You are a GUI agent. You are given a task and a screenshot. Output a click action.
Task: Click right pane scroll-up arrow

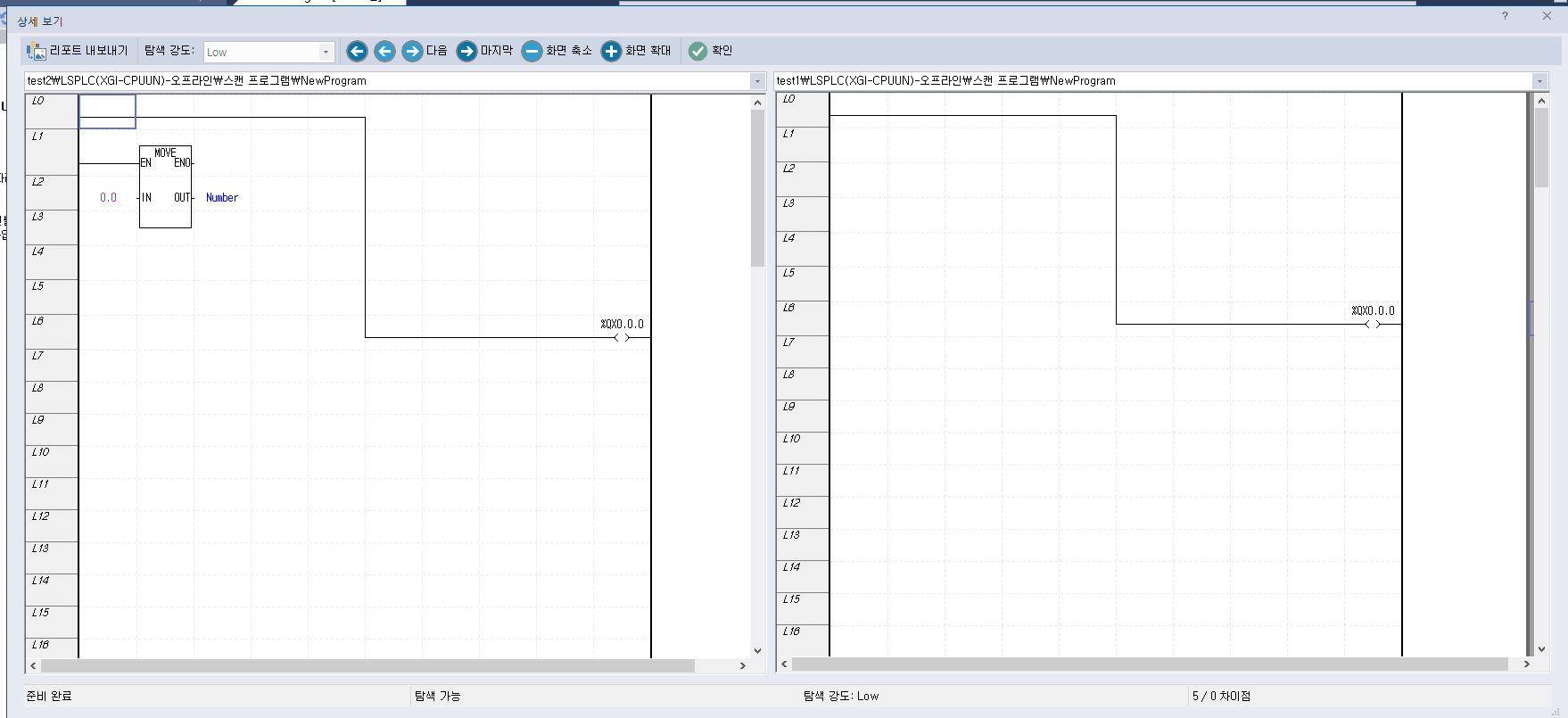[x=1541, y=101]
